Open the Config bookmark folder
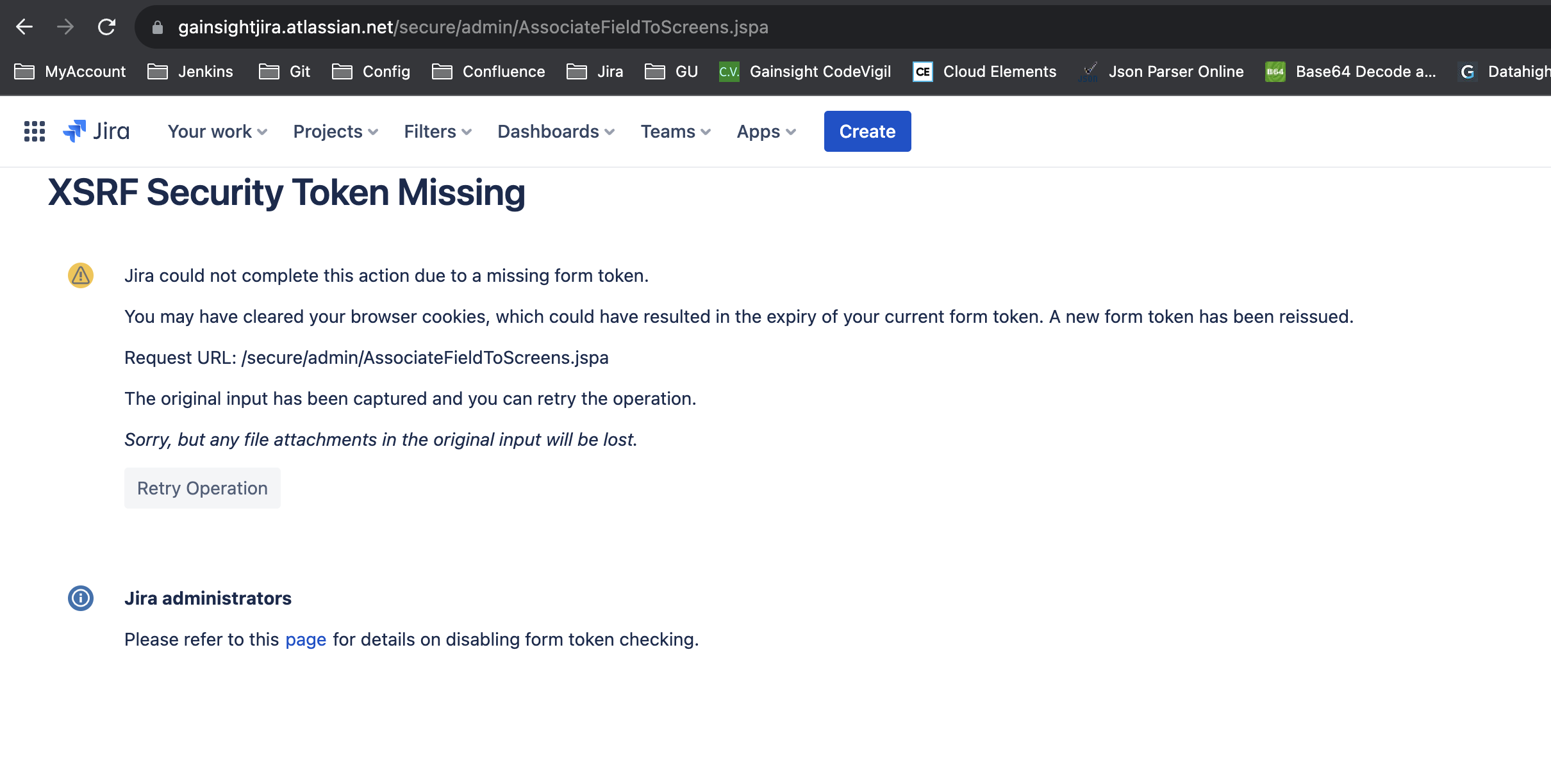 371,72
